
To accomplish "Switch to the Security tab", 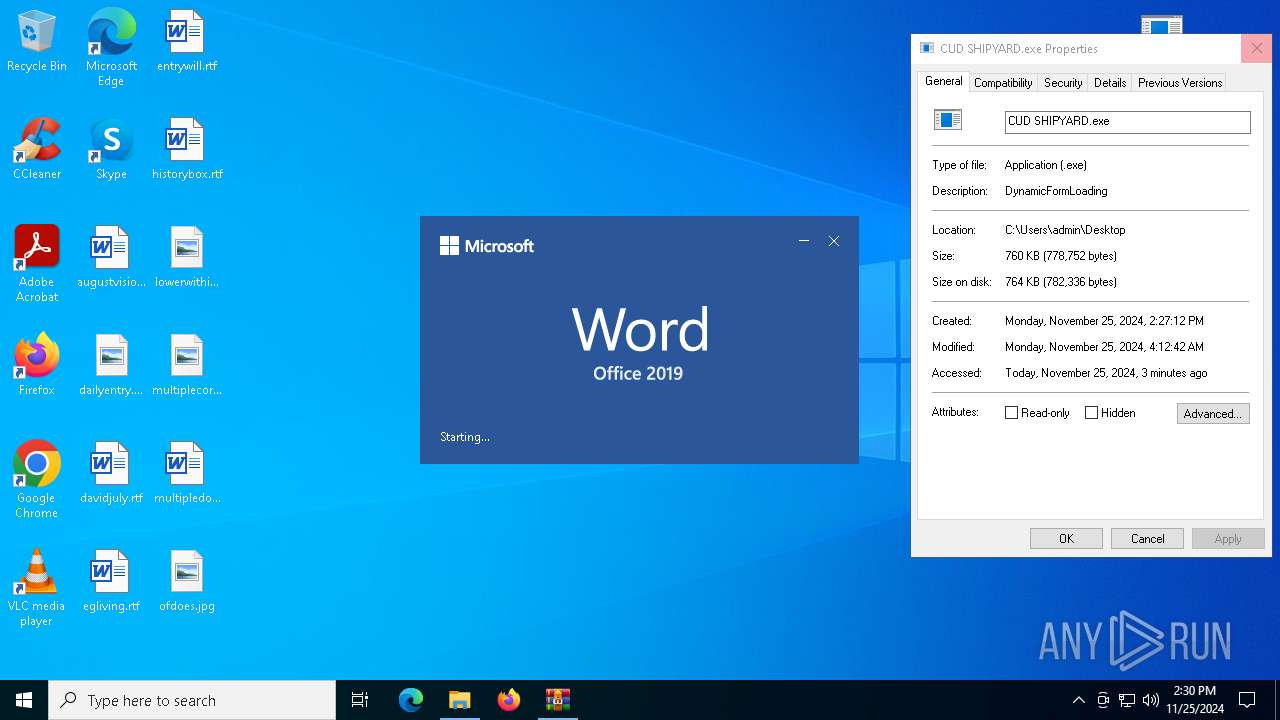I will click(1063, 83).
